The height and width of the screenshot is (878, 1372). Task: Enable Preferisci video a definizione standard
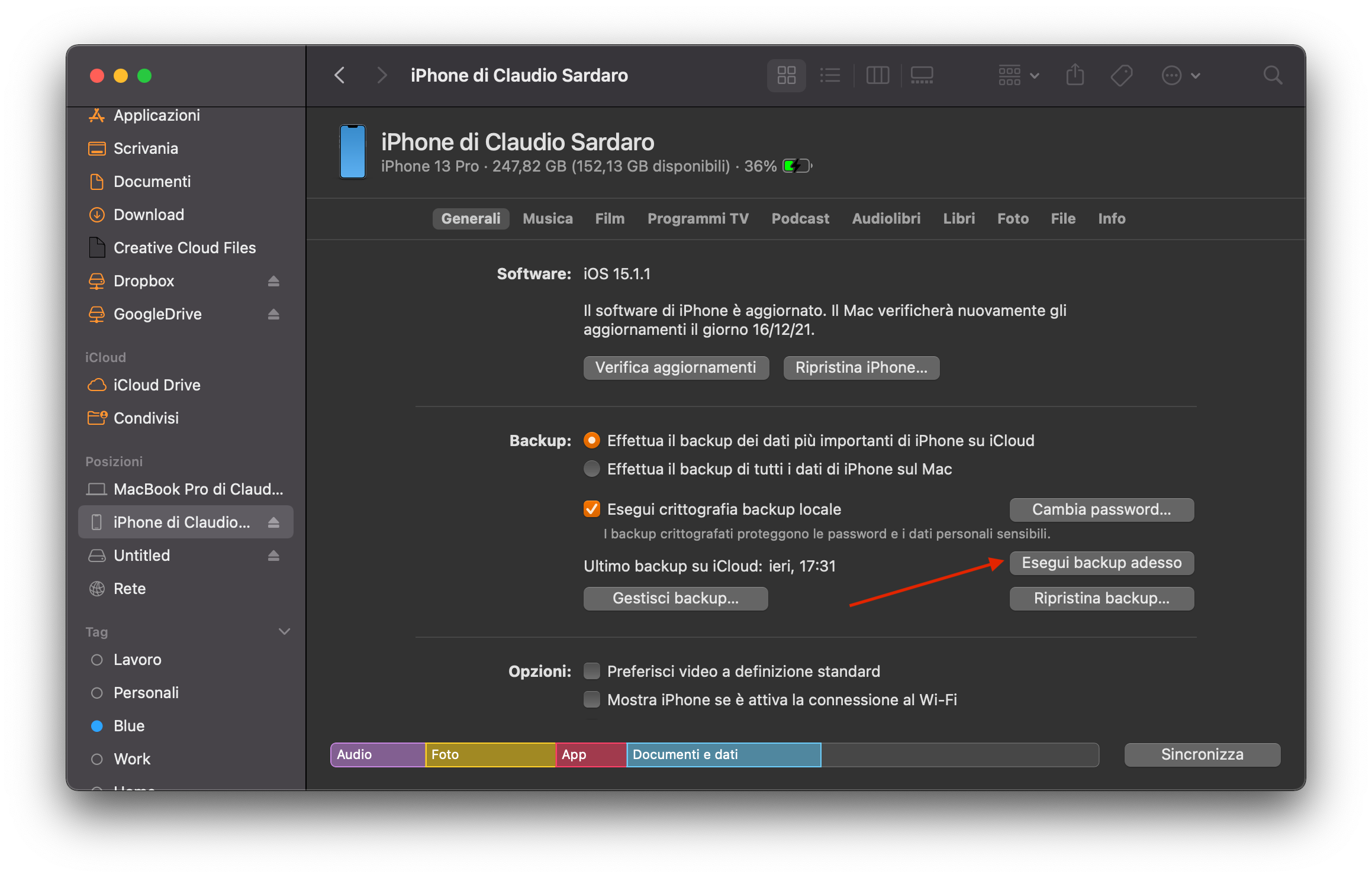[x=592, y=672]
